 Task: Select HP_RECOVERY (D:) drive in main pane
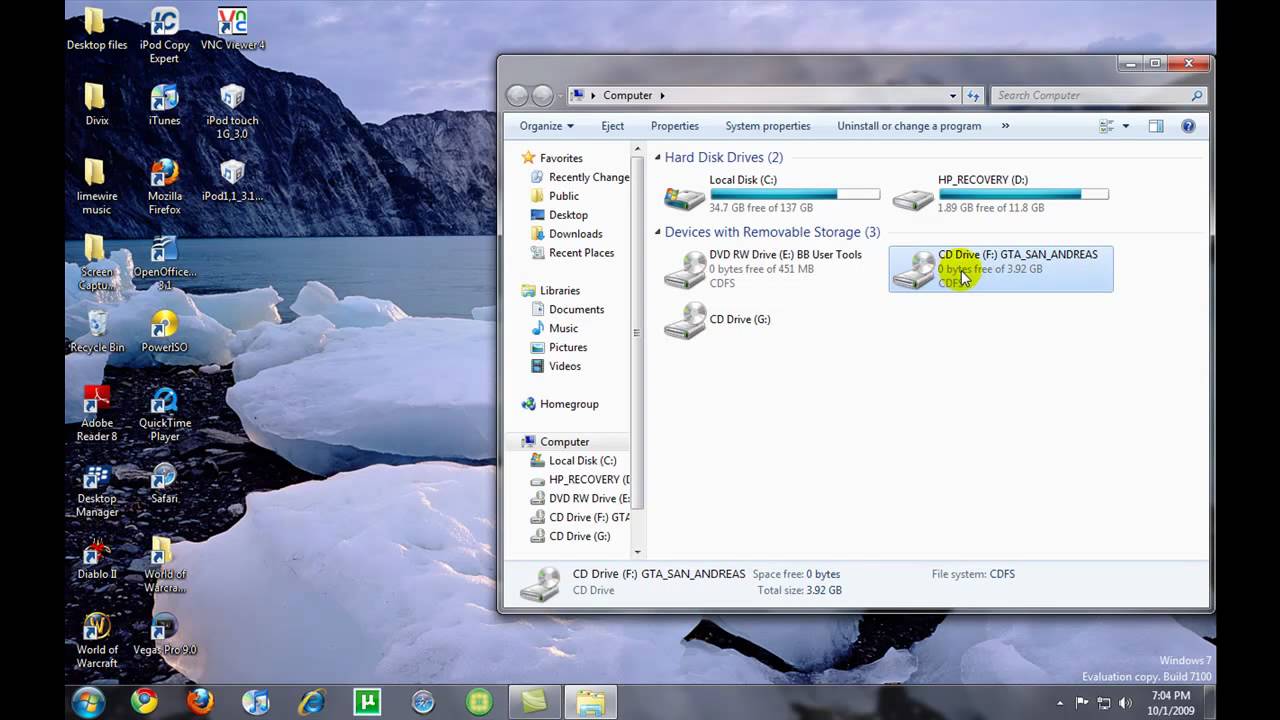click(1001, 193)
